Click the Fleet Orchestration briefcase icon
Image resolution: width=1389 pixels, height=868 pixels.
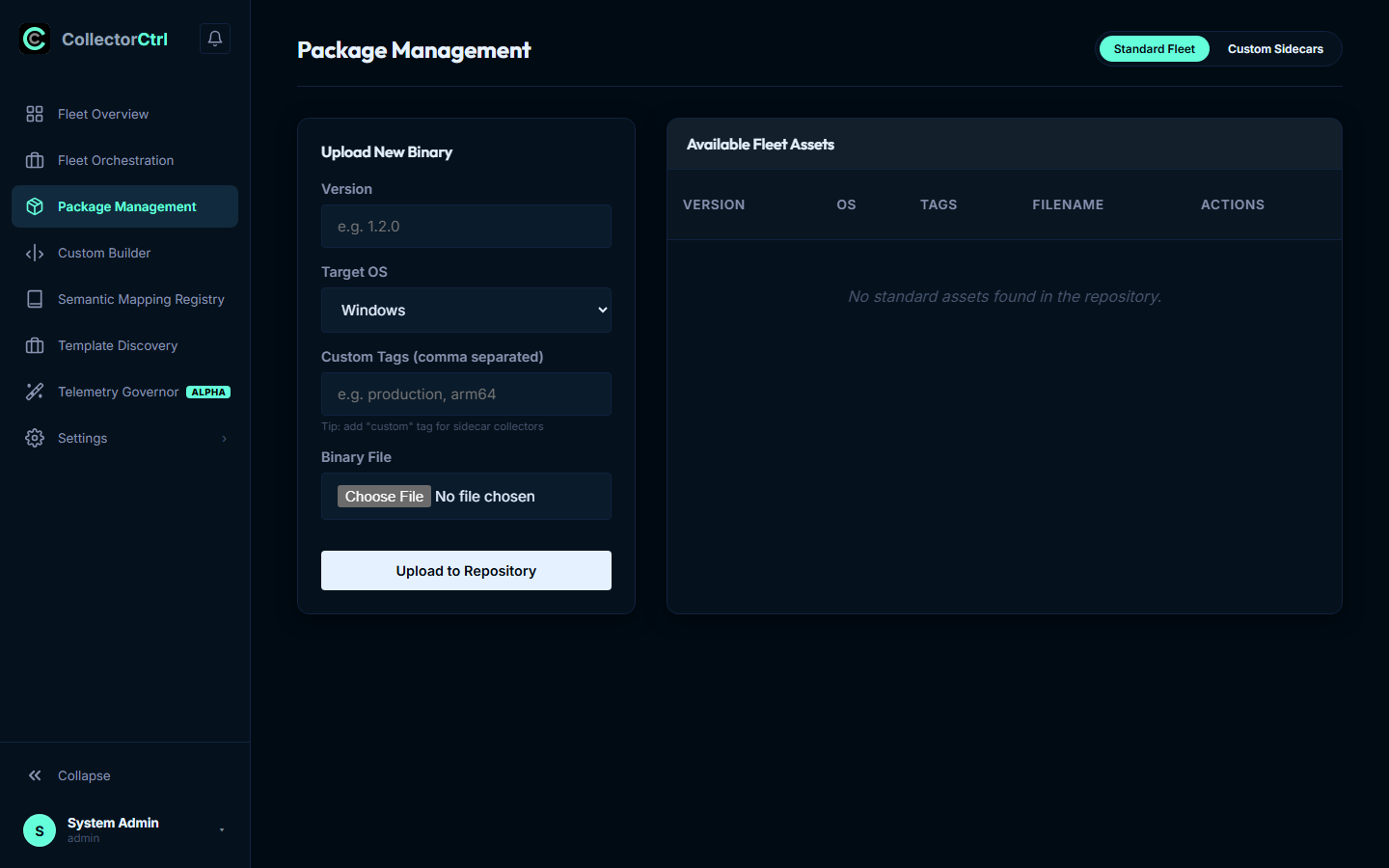click(35, 160)
